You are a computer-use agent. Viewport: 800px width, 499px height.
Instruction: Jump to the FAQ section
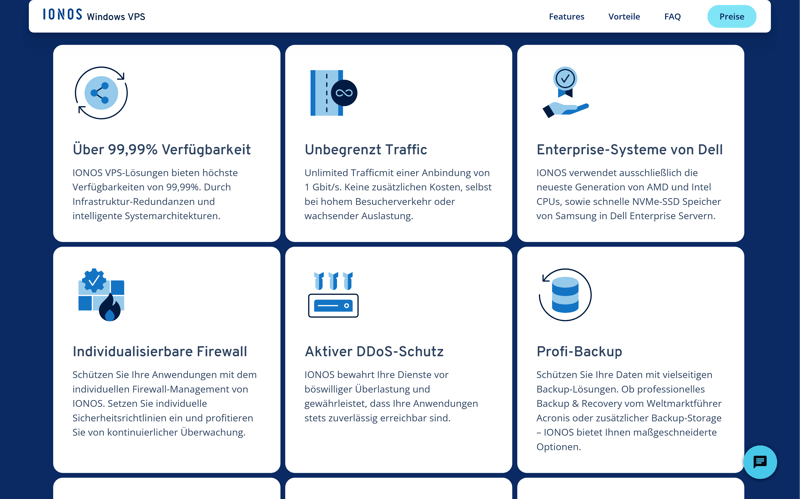672,16
